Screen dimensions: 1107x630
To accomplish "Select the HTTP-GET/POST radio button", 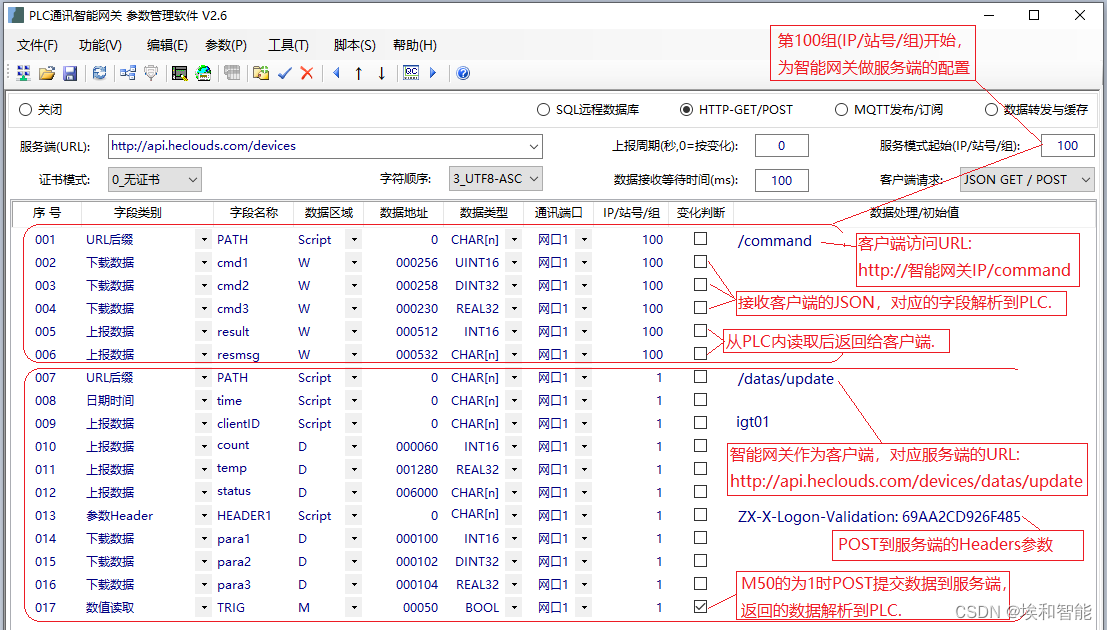I will (x=686, y=110).
